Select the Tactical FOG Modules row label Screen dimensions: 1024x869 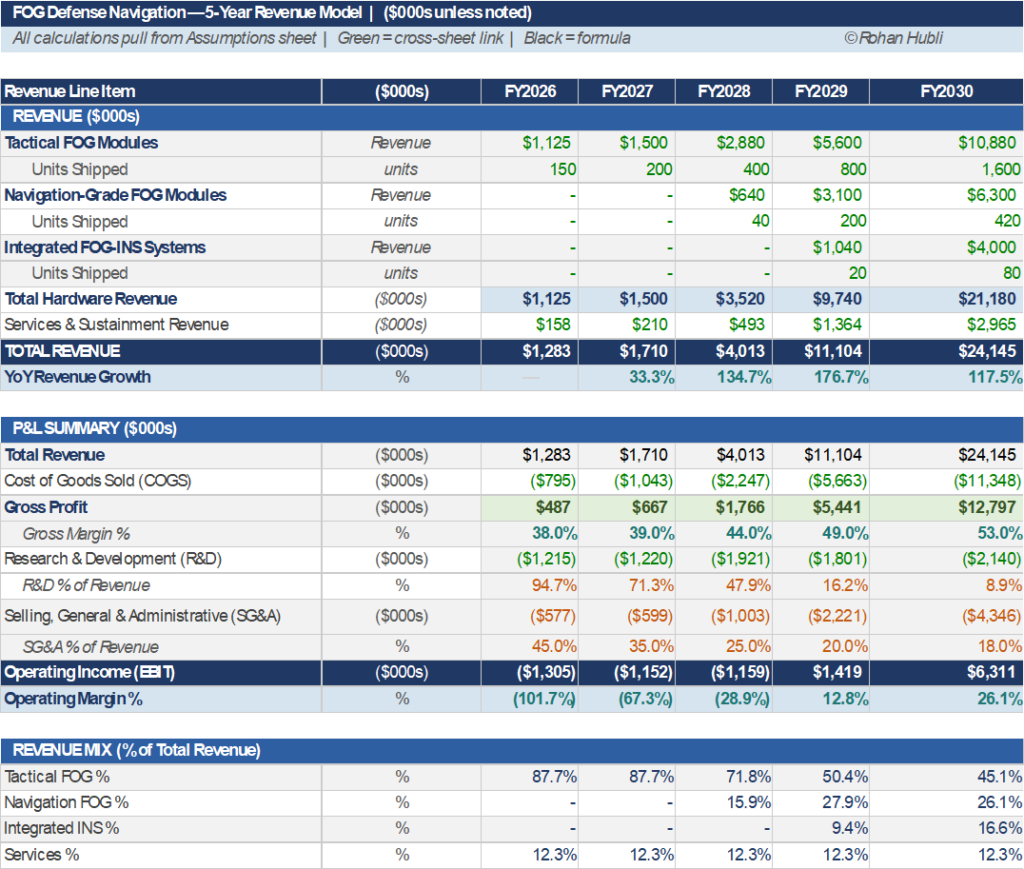coord(82,143)
